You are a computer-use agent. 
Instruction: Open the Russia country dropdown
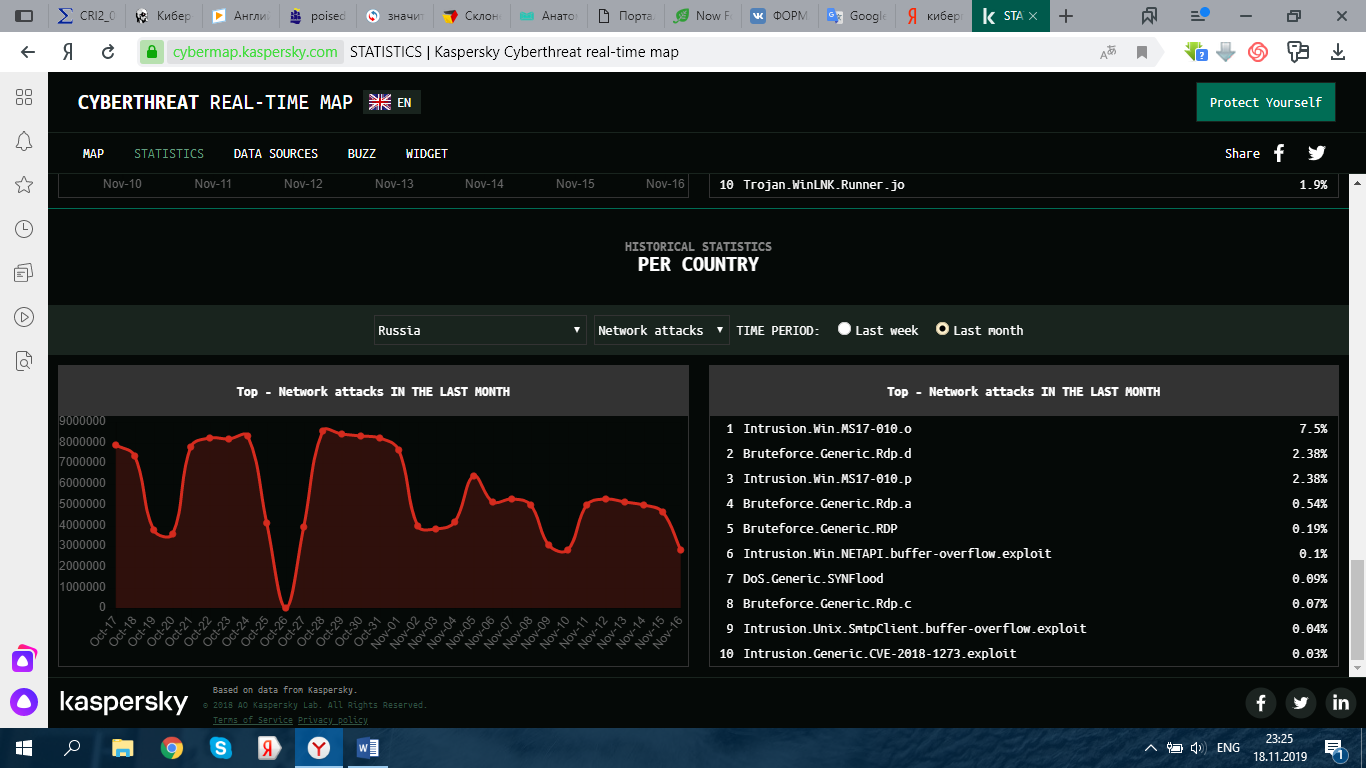[480, 330]
